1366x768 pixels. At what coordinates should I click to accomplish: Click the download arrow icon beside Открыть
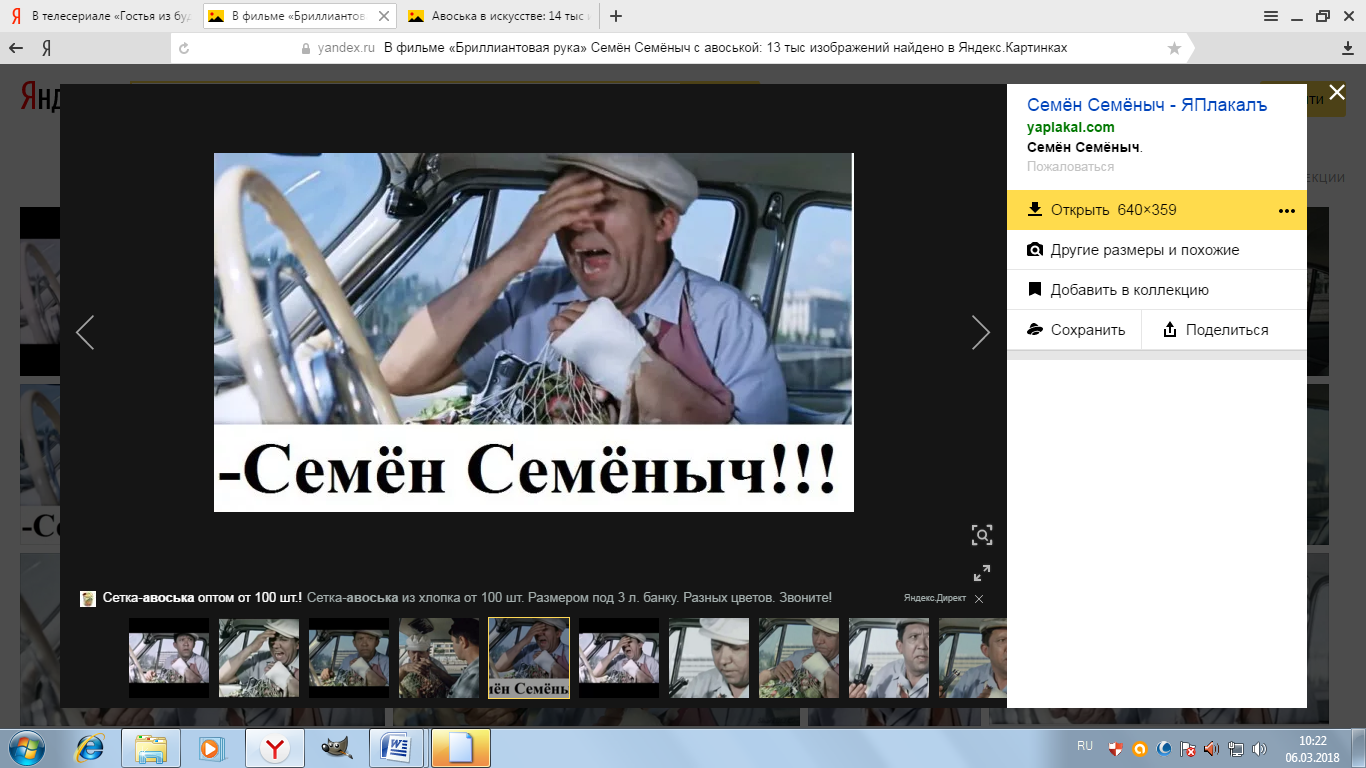tap(1035, 210)
